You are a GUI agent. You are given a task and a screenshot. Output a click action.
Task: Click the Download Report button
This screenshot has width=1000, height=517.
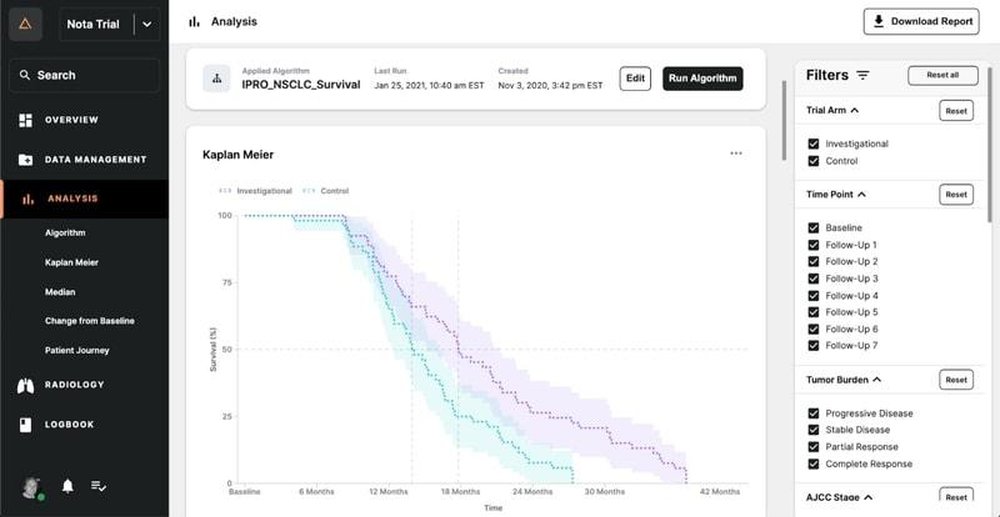coord(922,22)
